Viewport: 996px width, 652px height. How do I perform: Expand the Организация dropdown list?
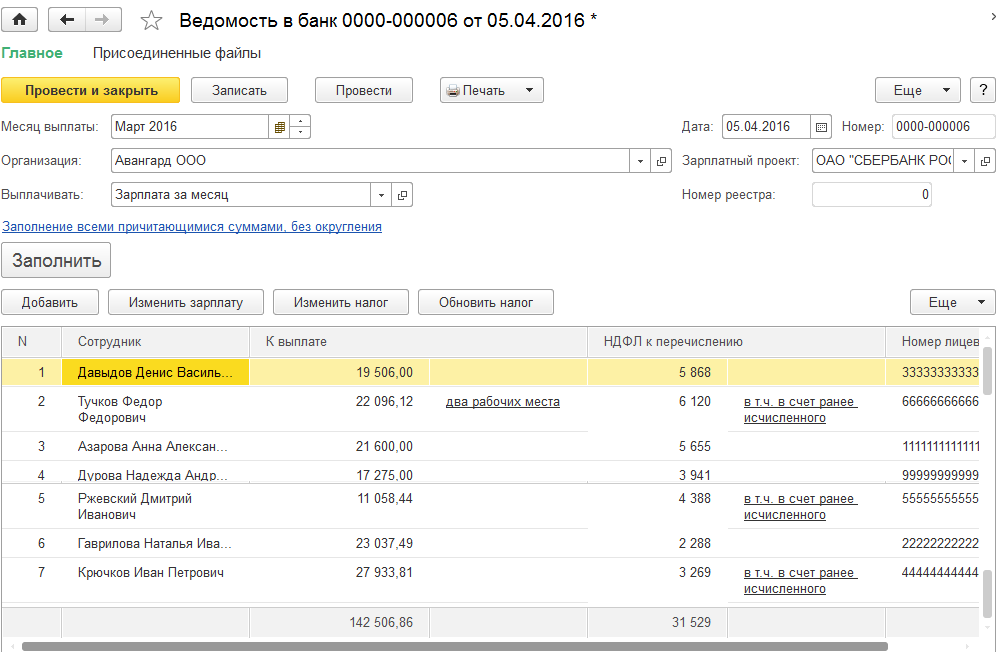[641, 161]
